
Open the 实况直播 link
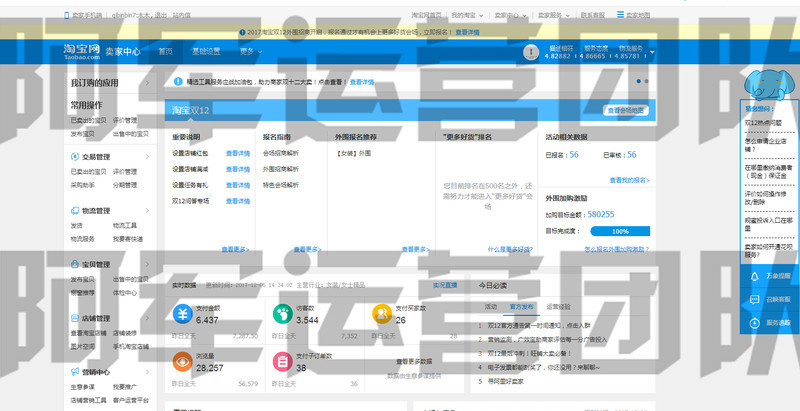point(445,285)
